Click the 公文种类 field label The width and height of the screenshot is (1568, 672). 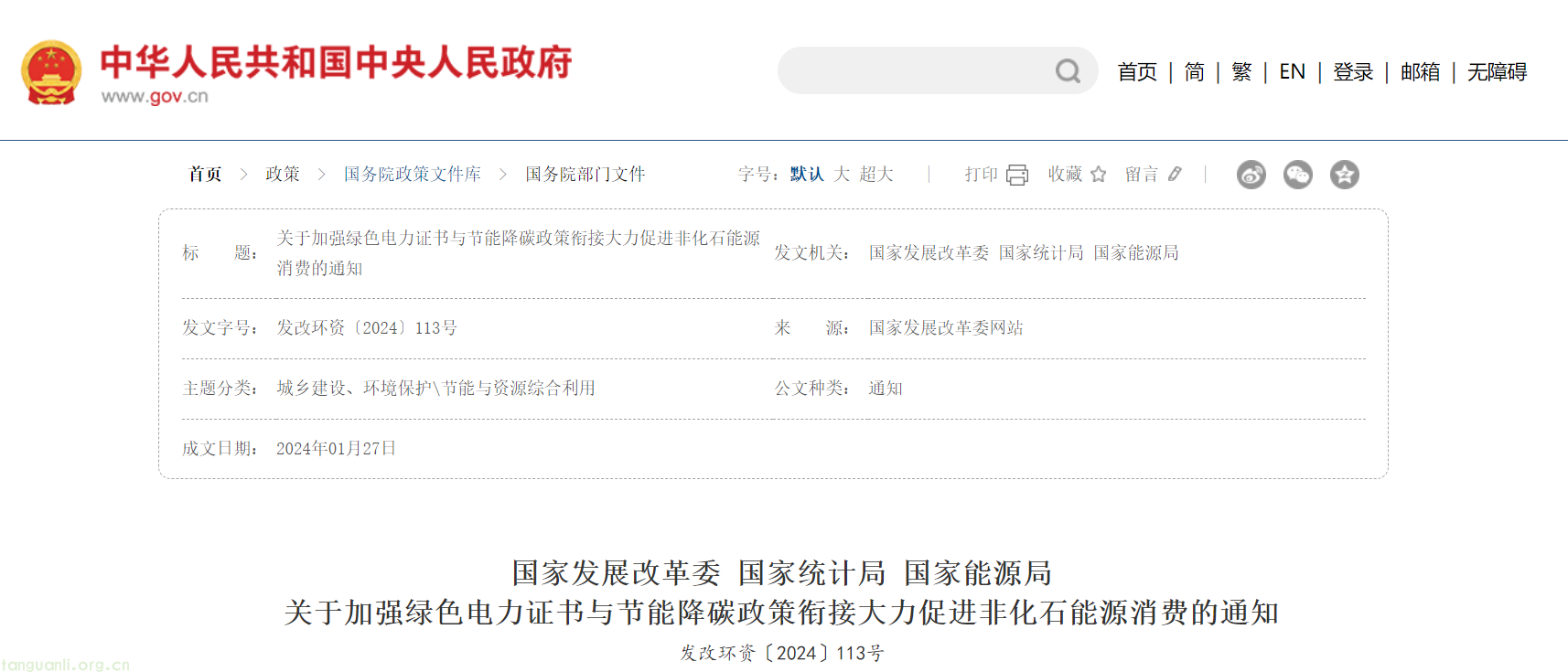click(812, 388)
